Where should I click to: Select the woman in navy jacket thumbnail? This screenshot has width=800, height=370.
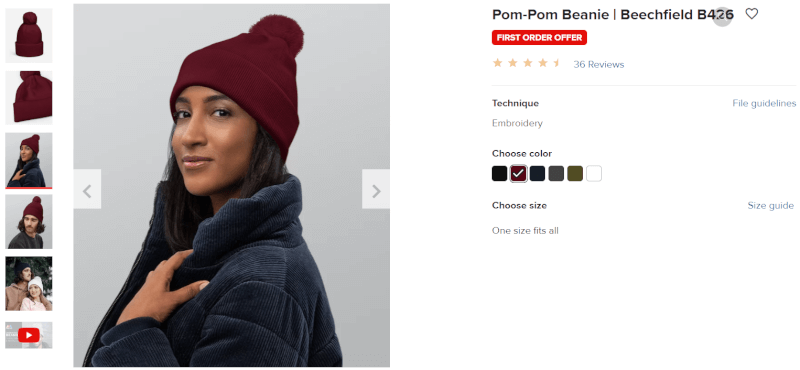[x=29, y=160]
